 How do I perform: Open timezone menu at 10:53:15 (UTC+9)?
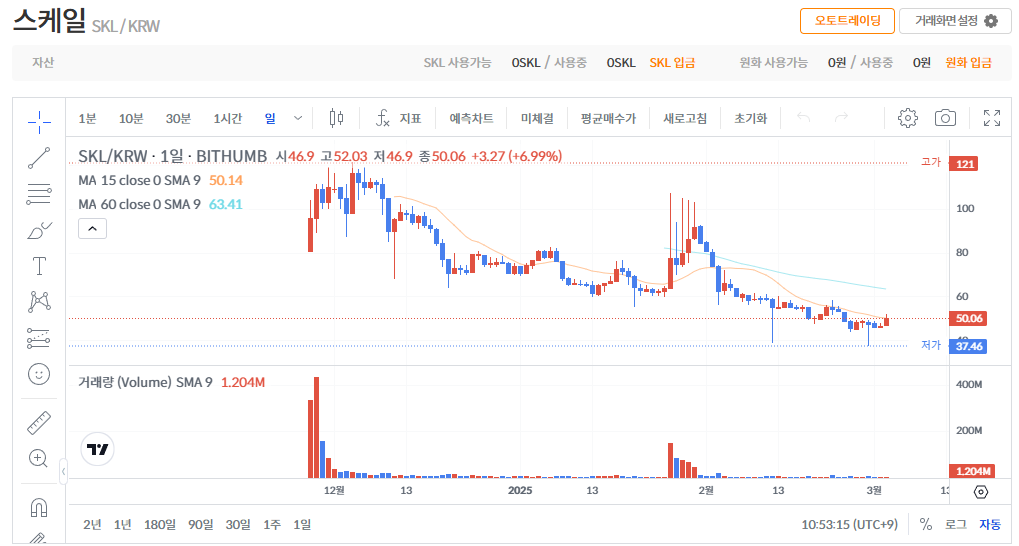(x=849, y=525)
